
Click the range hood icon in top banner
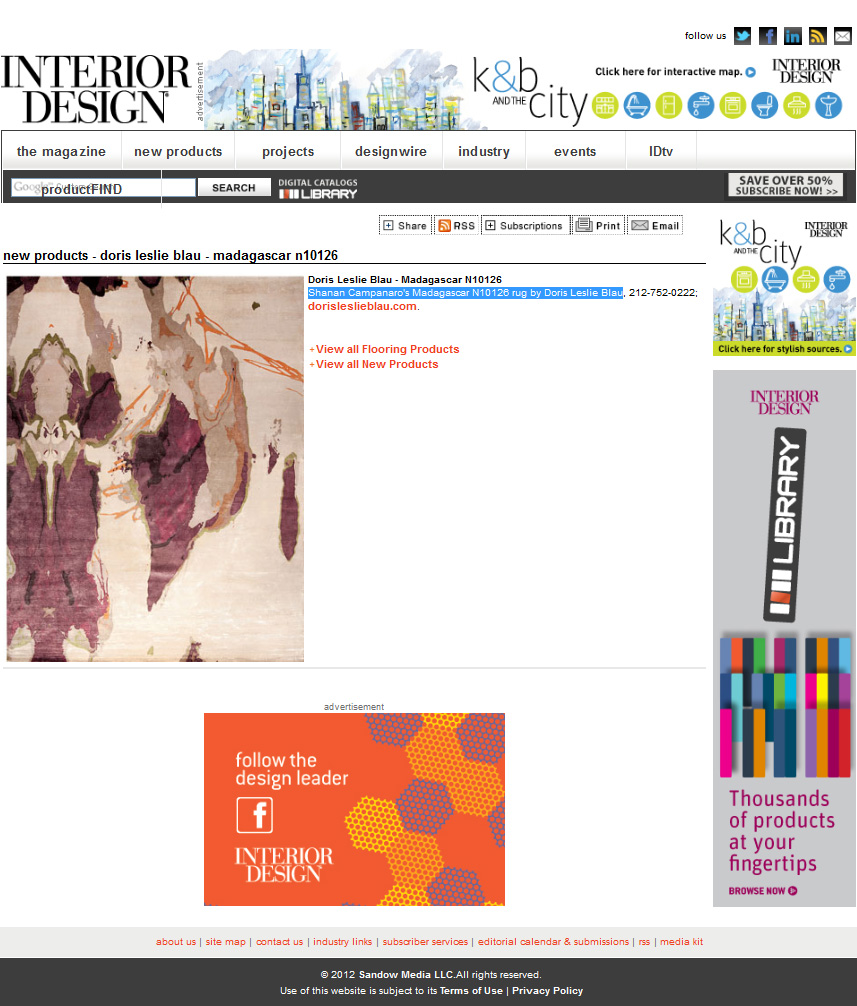797,105
